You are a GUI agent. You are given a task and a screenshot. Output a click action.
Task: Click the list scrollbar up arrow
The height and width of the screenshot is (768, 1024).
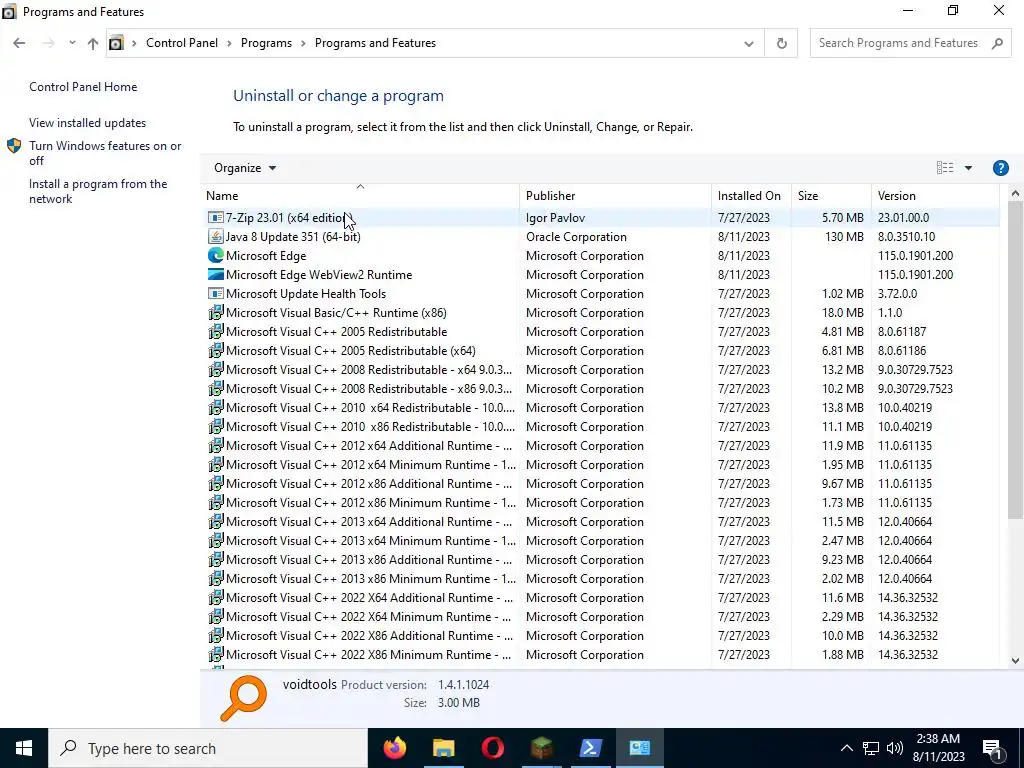[x=1015, y=193]
